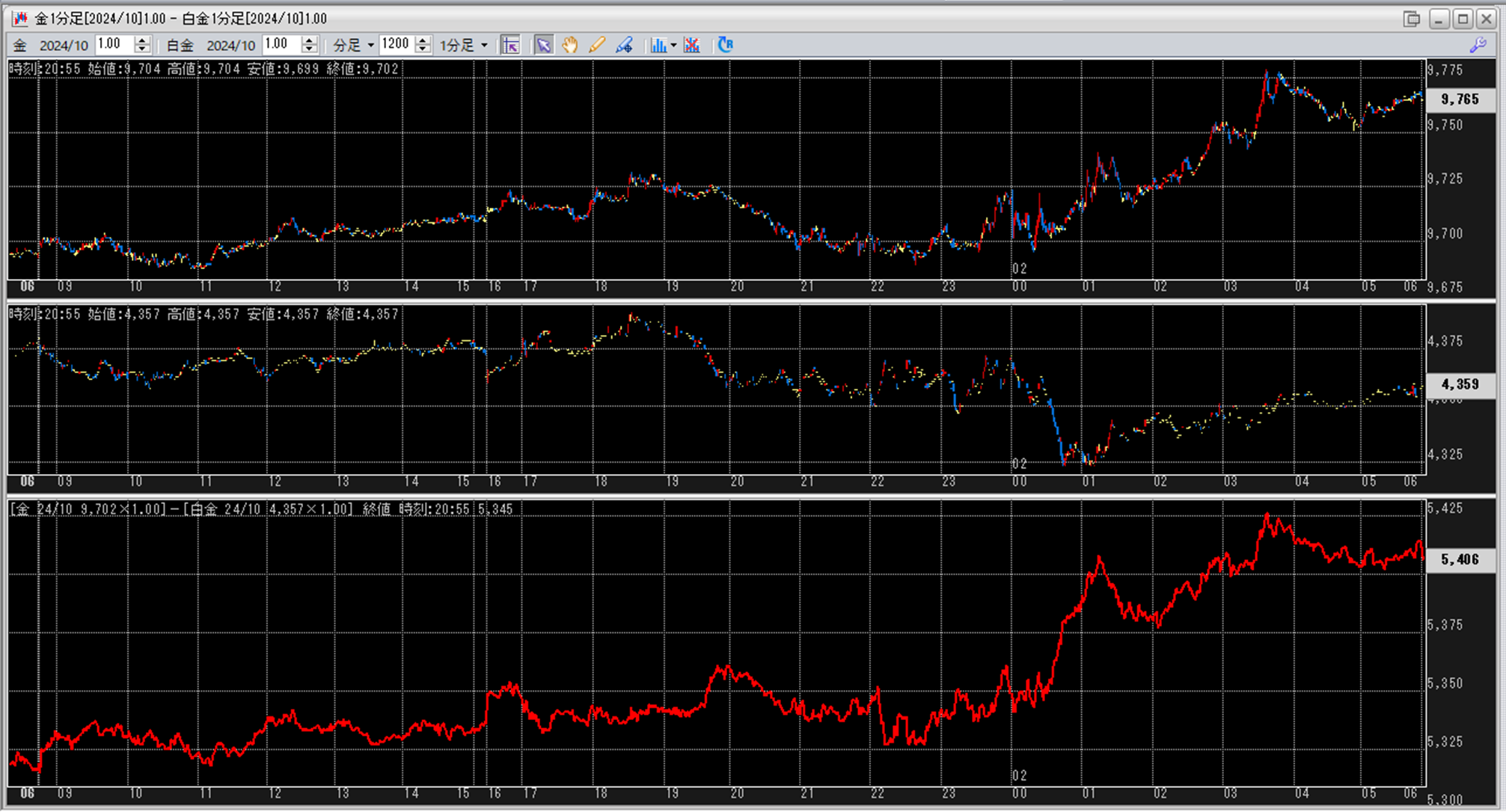Viewport: 1506px width, 812px height.
Task: Click the spread 5,406 price label
Action: coord(1460,559)
